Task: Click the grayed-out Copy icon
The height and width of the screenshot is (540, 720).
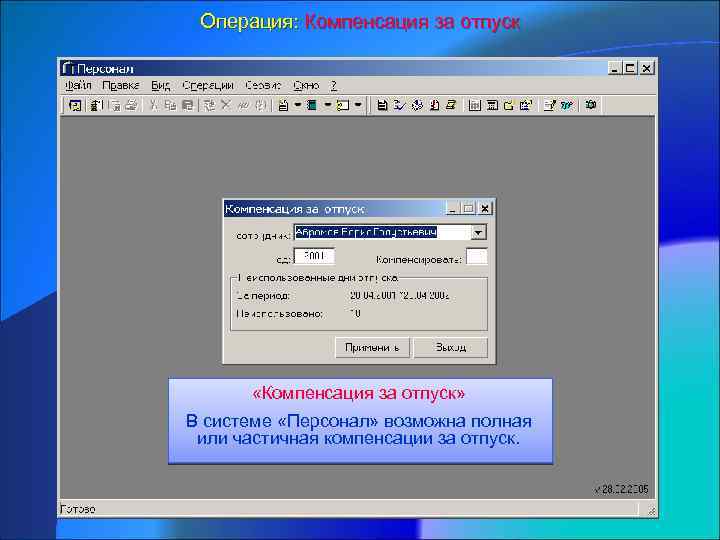Action: 170,105
